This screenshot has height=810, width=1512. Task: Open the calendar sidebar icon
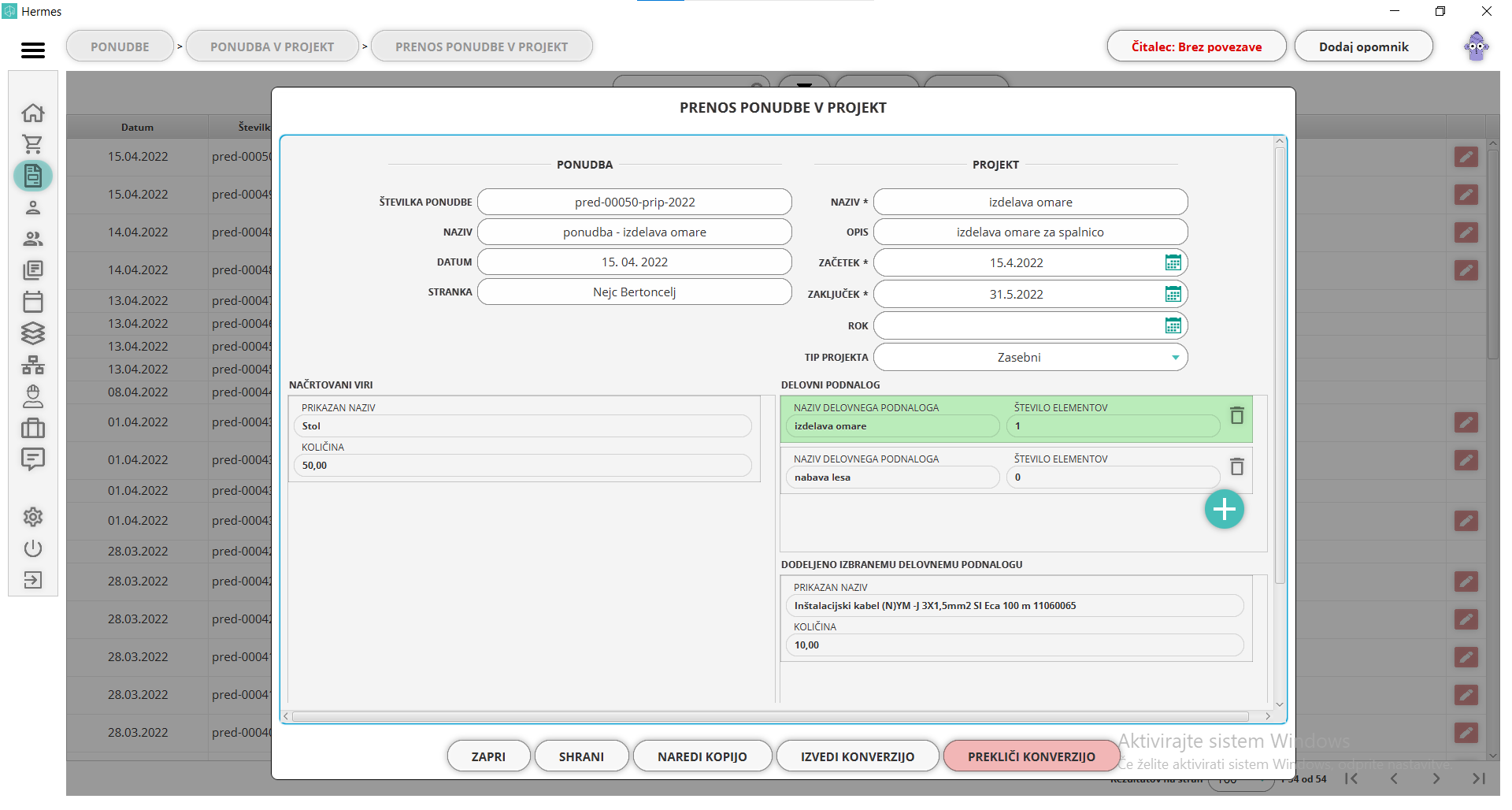tap(33, 302)
